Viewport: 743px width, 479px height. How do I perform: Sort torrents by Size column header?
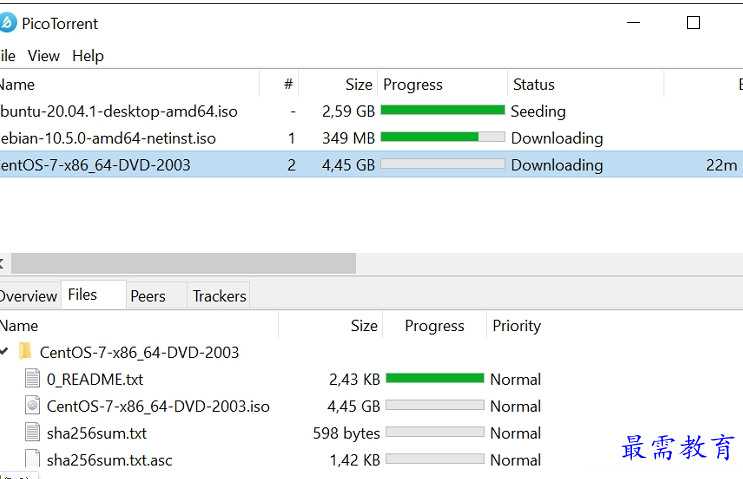pos(359,85)
